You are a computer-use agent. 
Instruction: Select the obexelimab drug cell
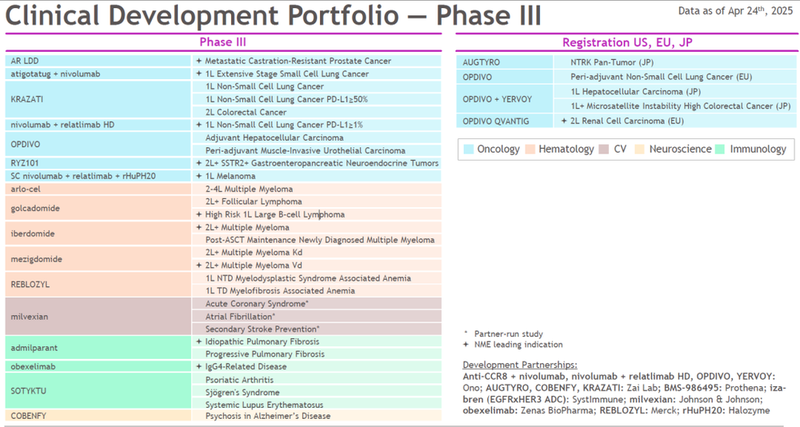(x=98, y=366)
